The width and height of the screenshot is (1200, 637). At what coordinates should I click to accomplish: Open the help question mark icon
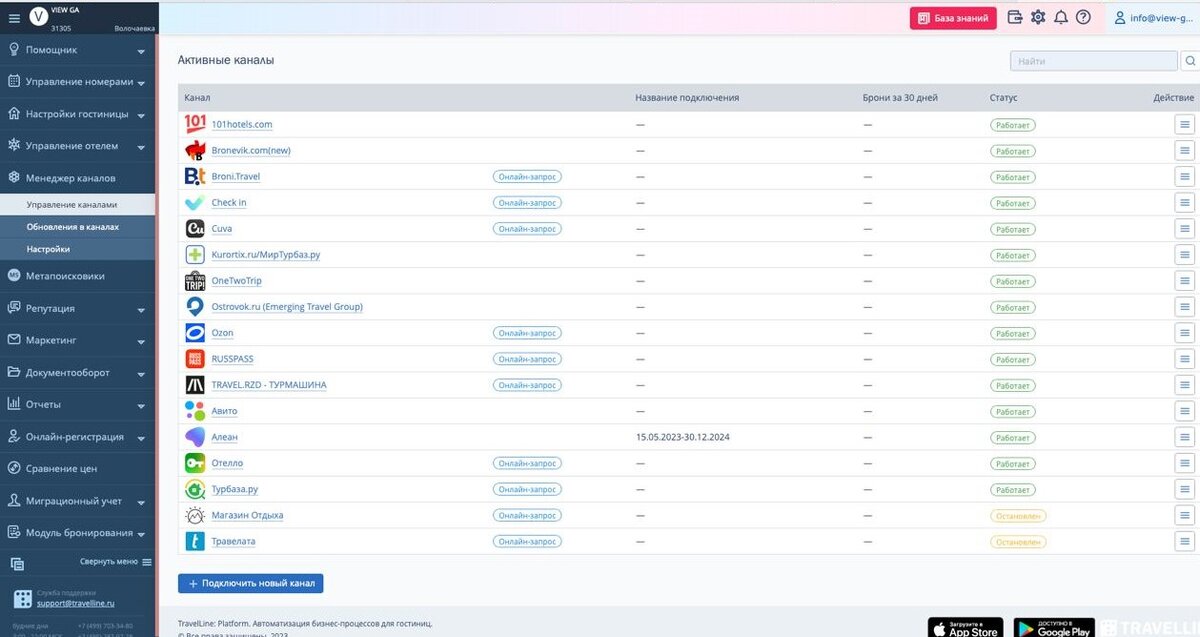(1083, 17)
